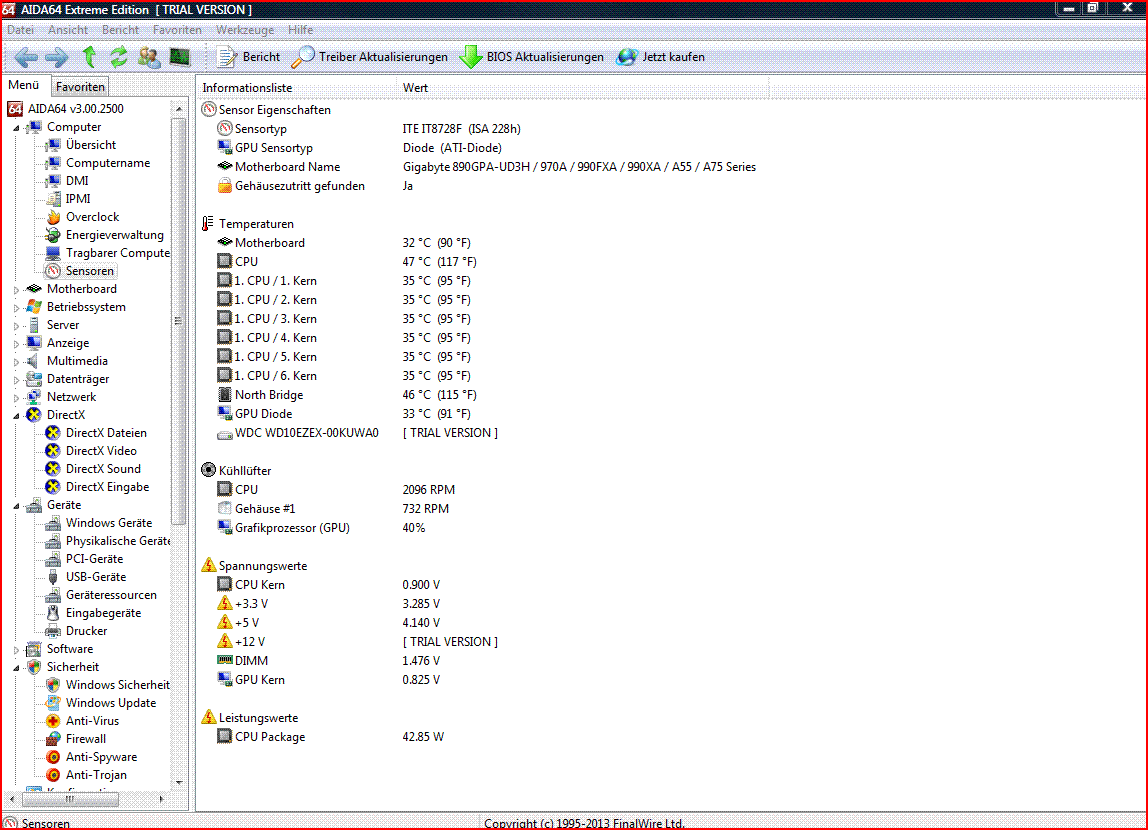Open the user management toolbar icon
Viewport: 1148px width, 830px height.
(x=149, y=56)
